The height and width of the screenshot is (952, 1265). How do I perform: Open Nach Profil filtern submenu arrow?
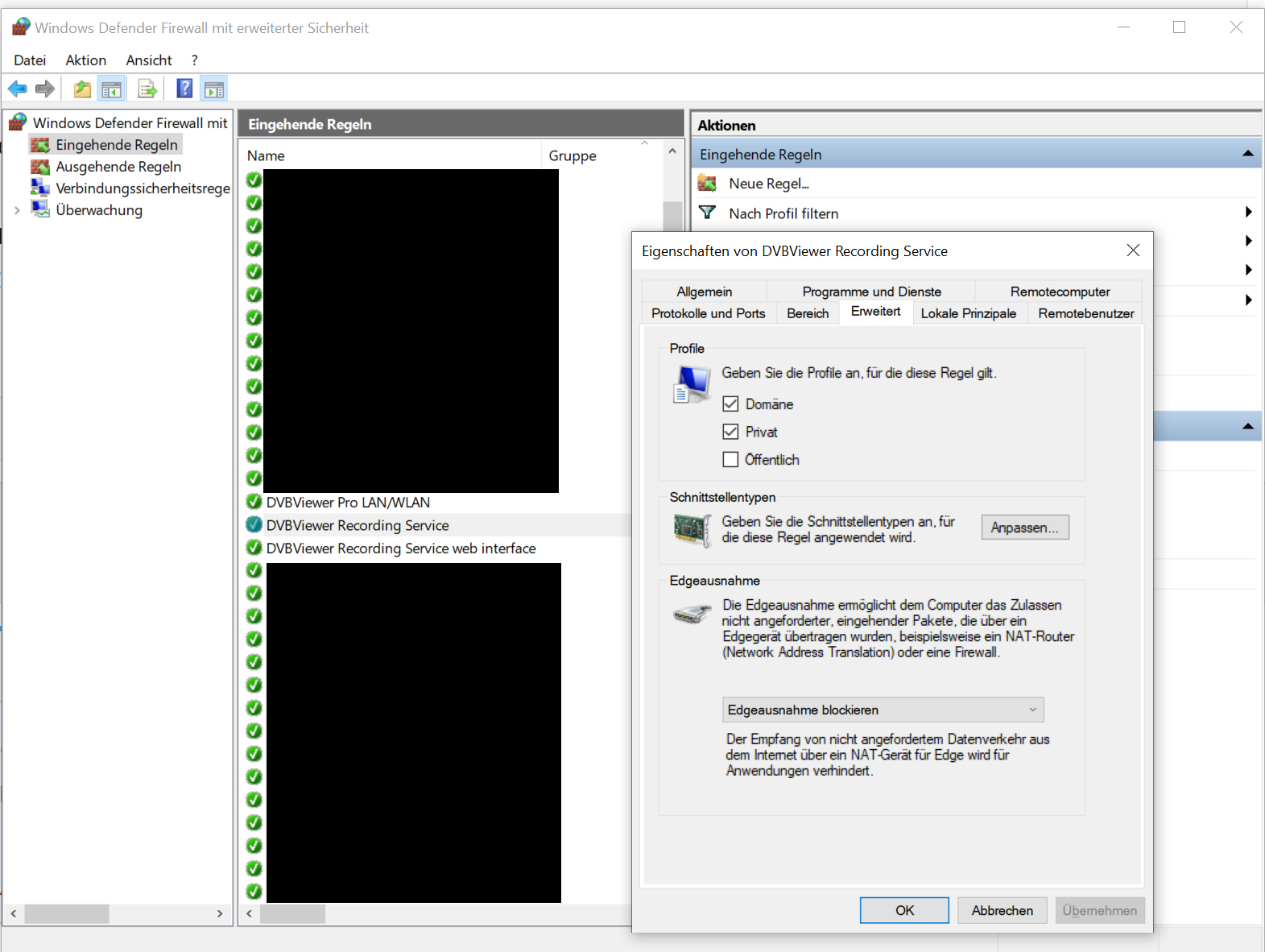(1248, 213)
